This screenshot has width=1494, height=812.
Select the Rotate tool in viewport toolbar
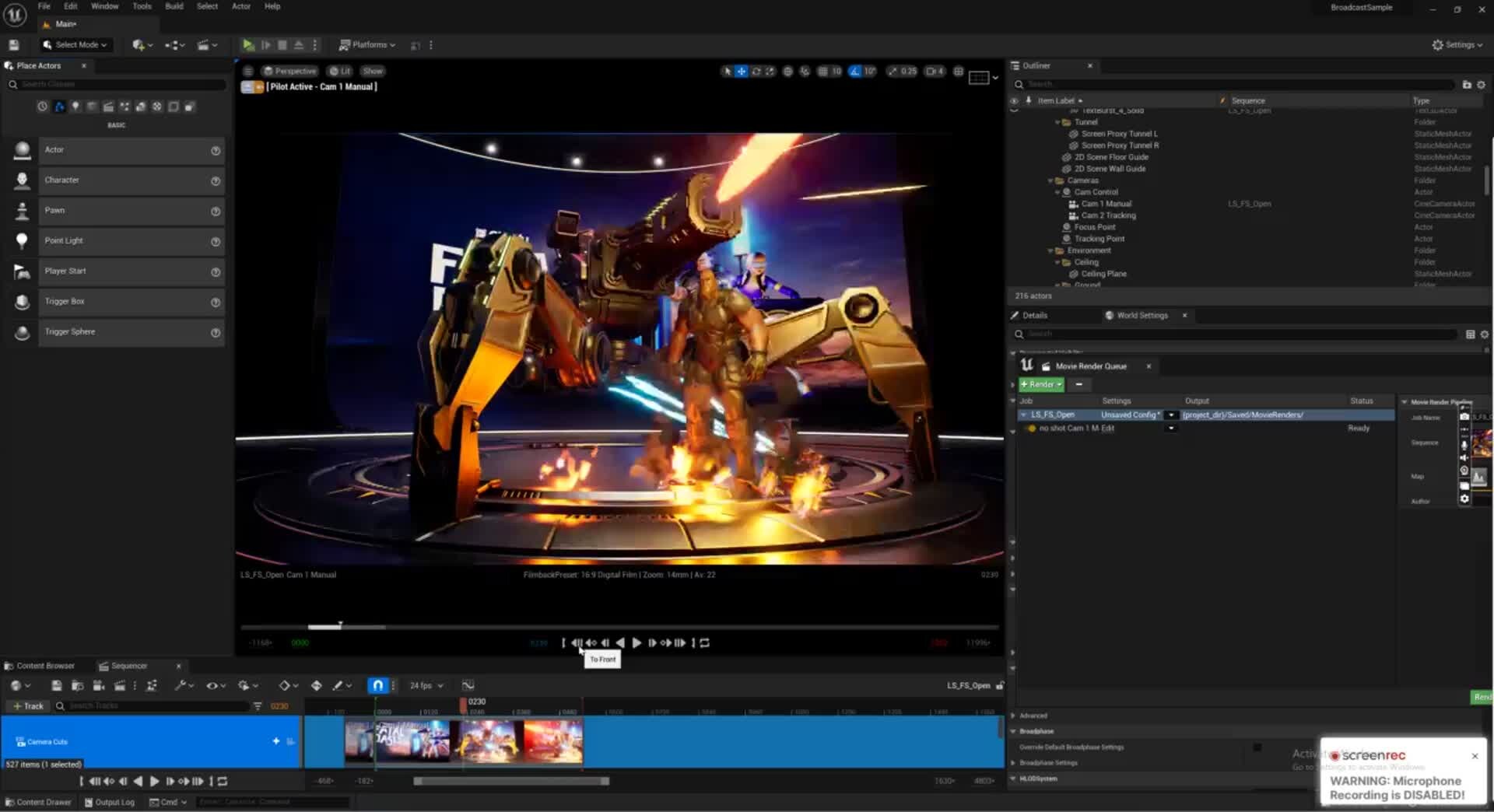pos(756,71)
